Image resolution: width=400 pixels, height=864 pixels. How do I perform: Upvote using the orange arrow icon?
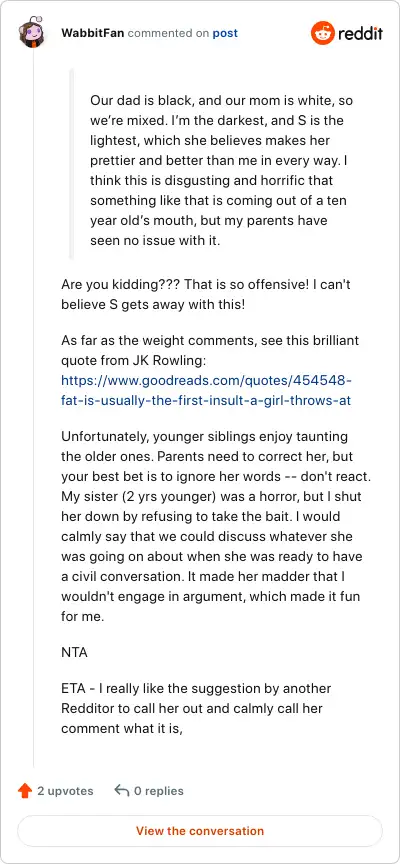[x=25, y=791]
